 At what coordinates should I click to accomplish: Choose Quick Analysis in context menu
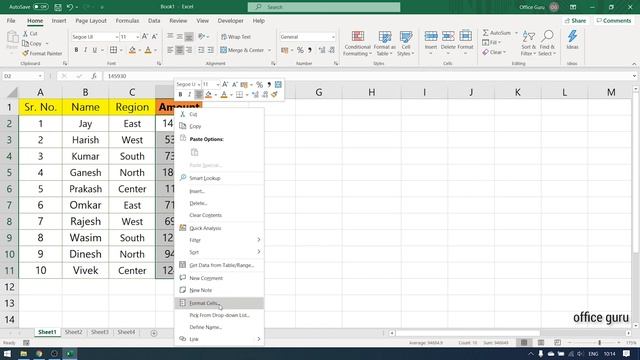click(x=219, y=228)
